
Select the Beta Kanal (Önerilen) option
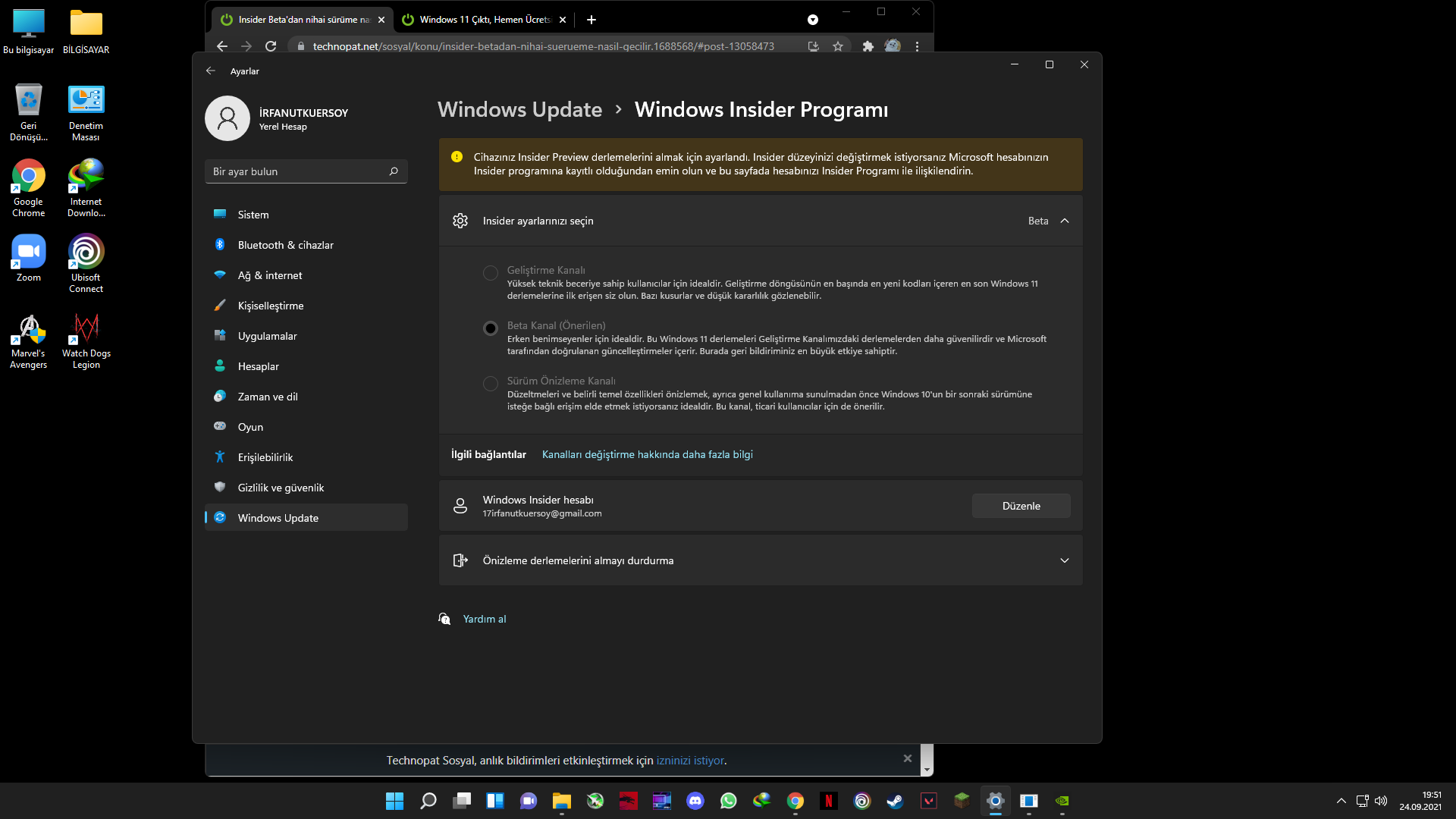pyautogui.click(x=491, y=328)
